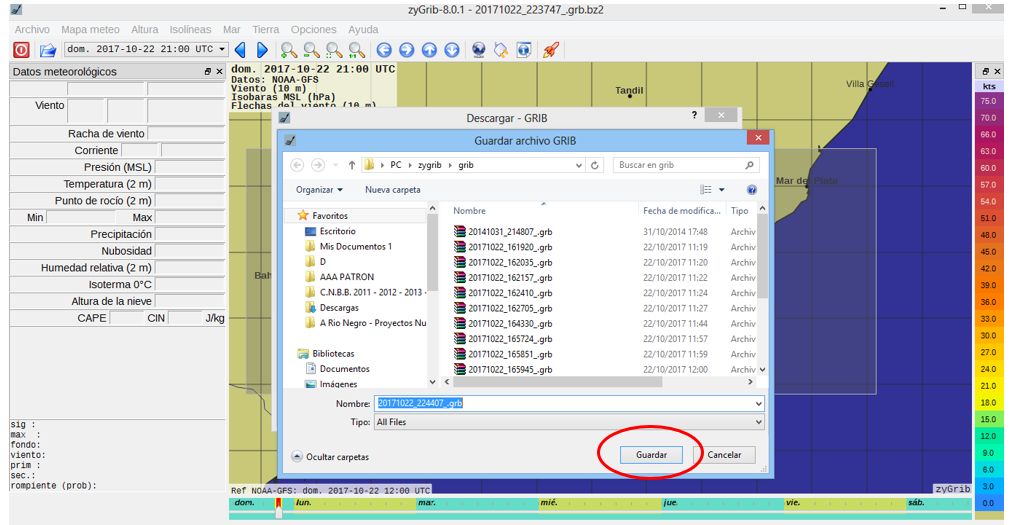Open the forecast date dropdown in toolbar
This screenshot has width=1012, height=525.
(222, 49)
